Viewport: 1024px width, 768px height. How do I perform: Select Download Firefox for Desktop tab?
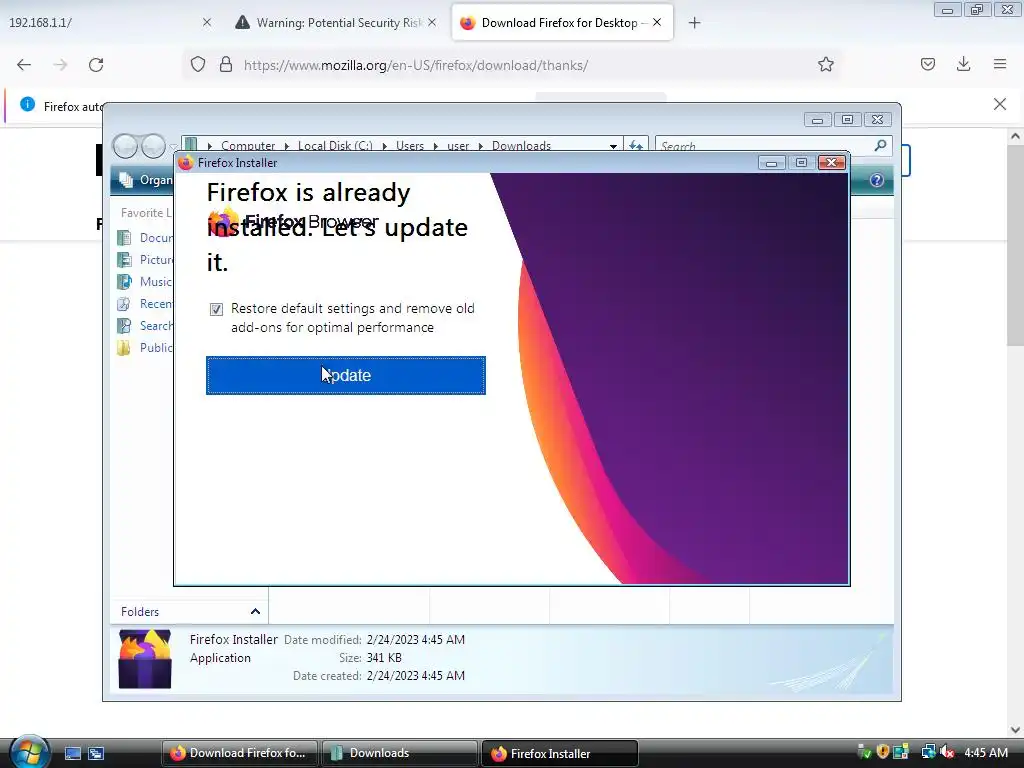[562, 23]
